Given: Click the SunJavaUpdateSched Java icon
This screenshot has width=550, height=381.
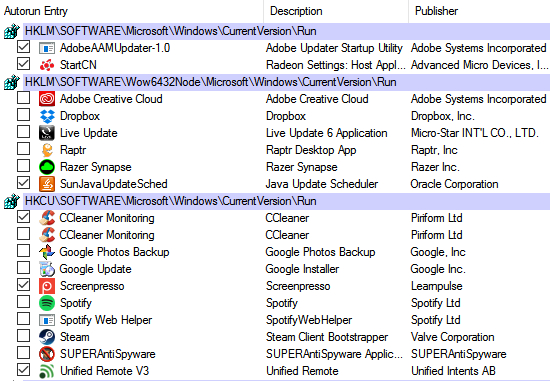Looking at the screenshot, I should pos(47,184).
